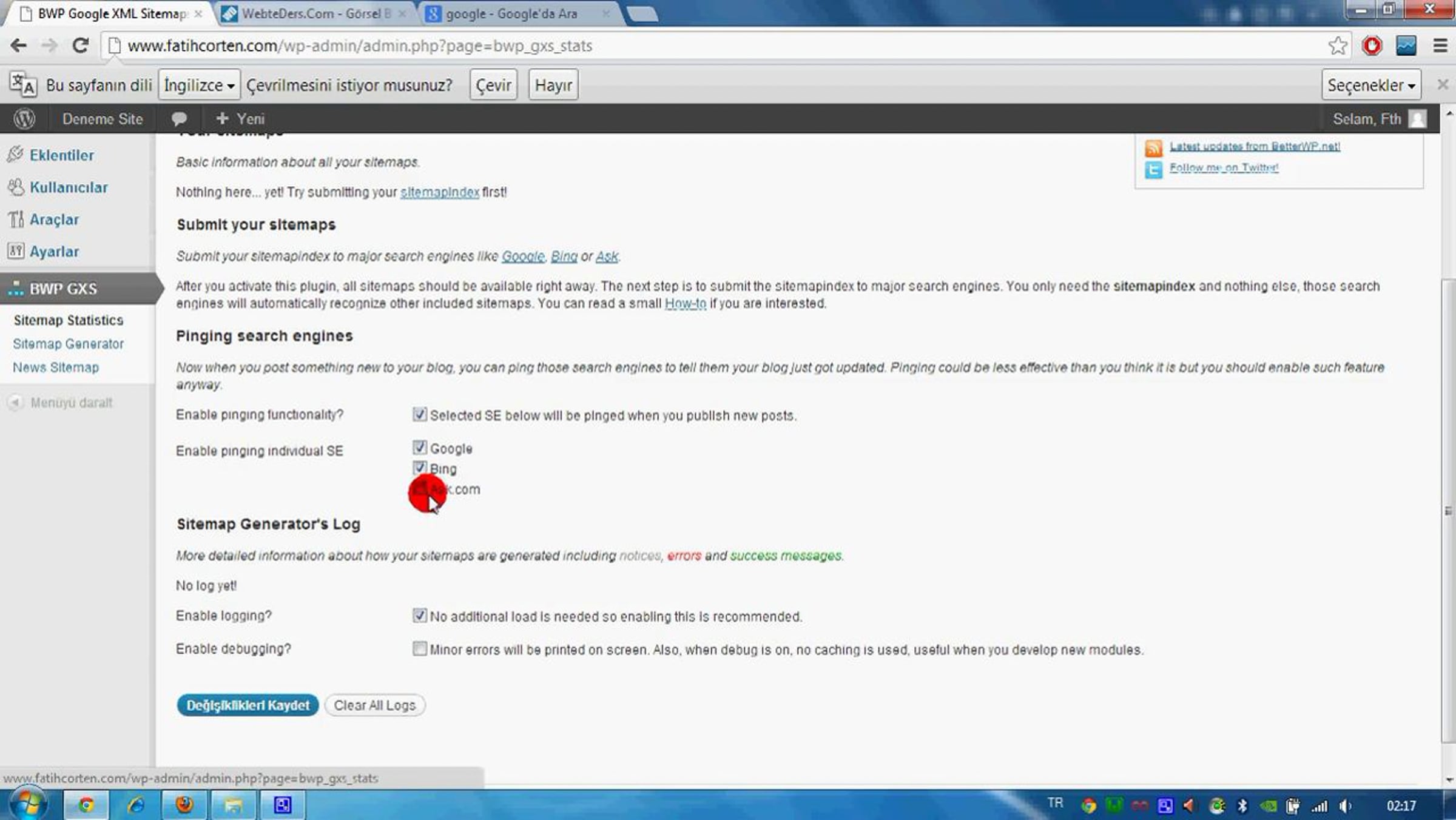Screen dimensions: 1456x820
Task: Toggle the Enable logging checkbox
Action: pyautogui.click(x=419, y=616)
